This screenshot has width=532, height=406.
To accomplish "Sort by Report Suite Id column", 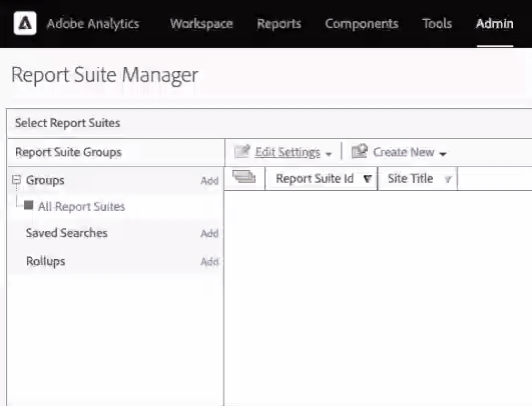I will click(x=315, y=178).
